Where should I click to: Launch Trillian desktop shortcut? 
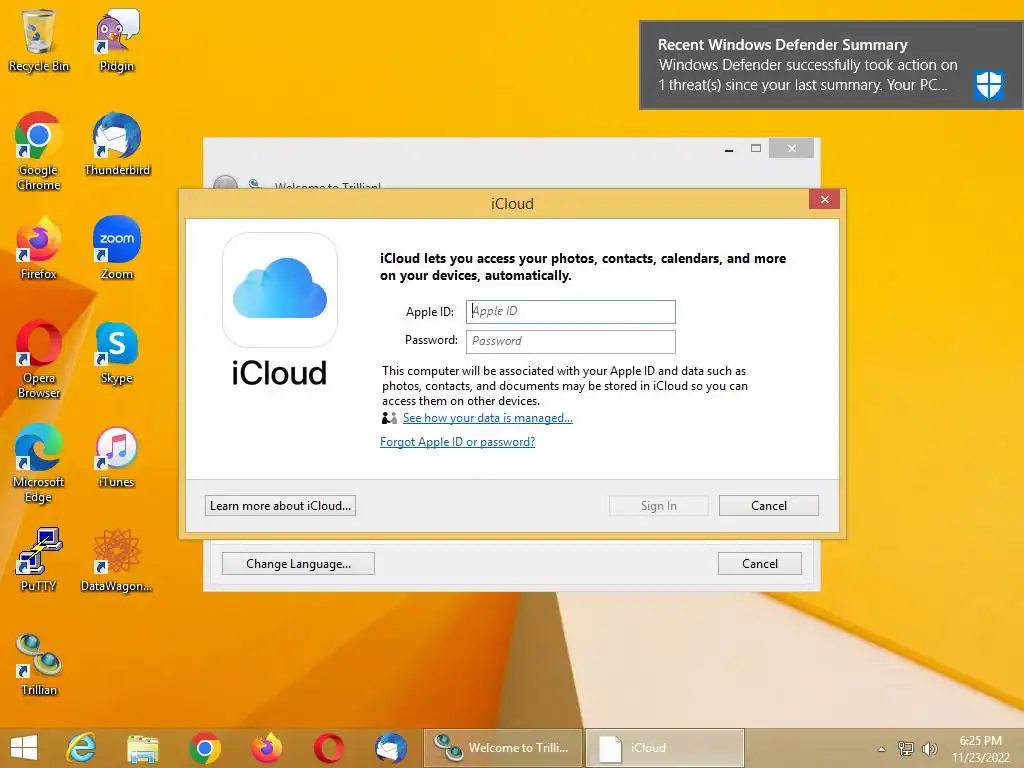pos(39,664)
